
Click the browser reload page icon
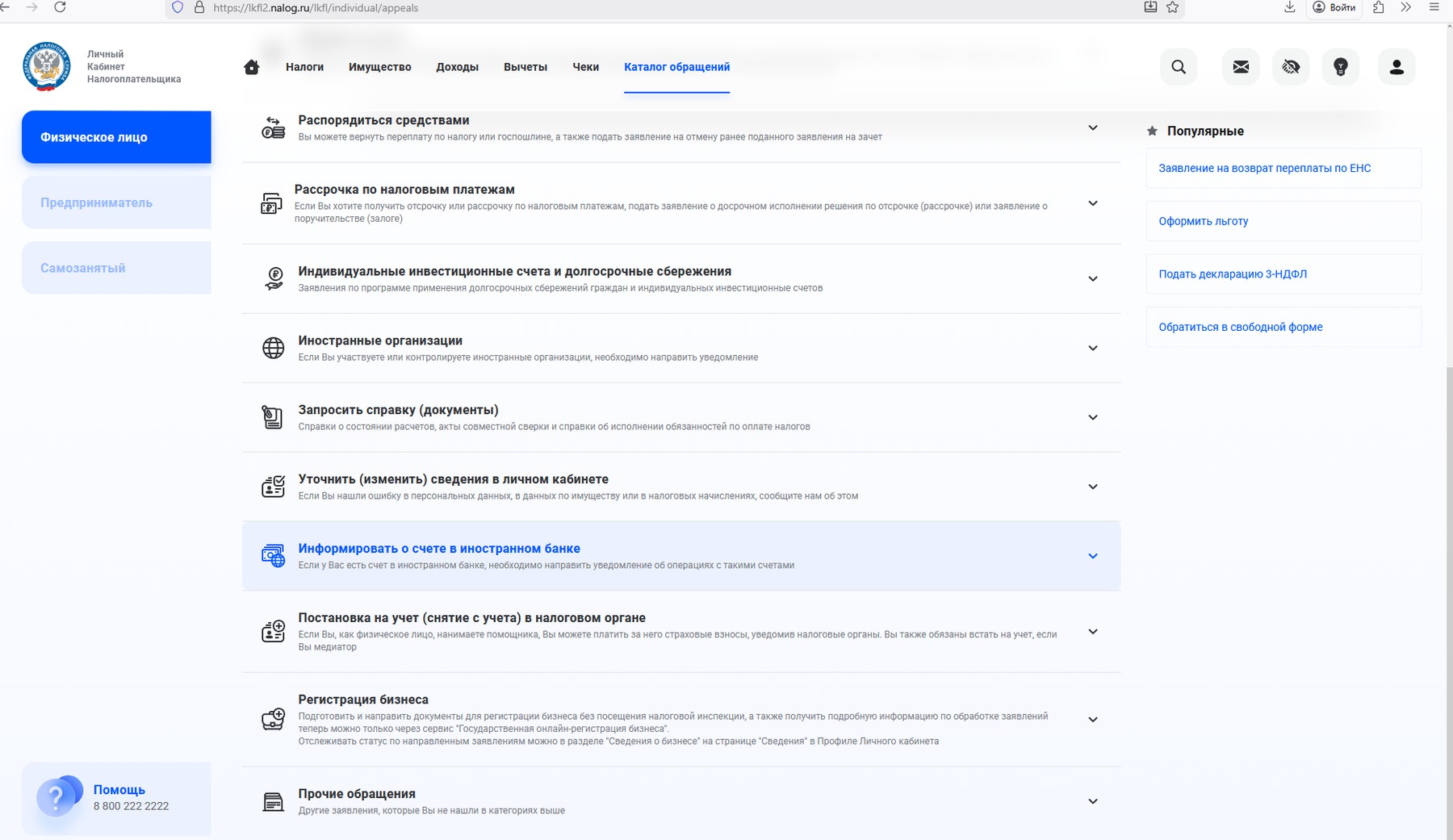[60, 7]
